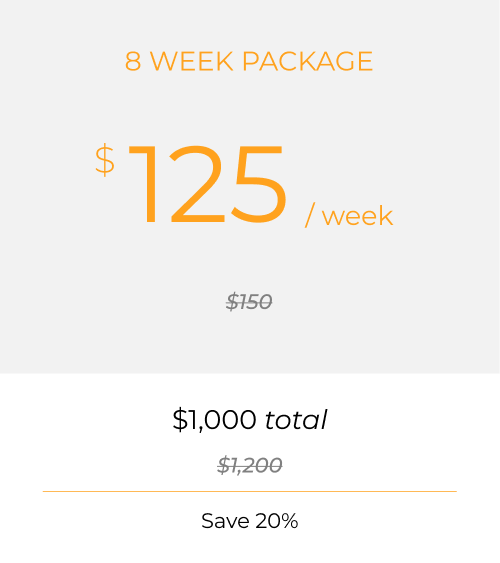500x563 pixels.
Task: Click the digit "5" in the big price
Action: click(258, 185)
